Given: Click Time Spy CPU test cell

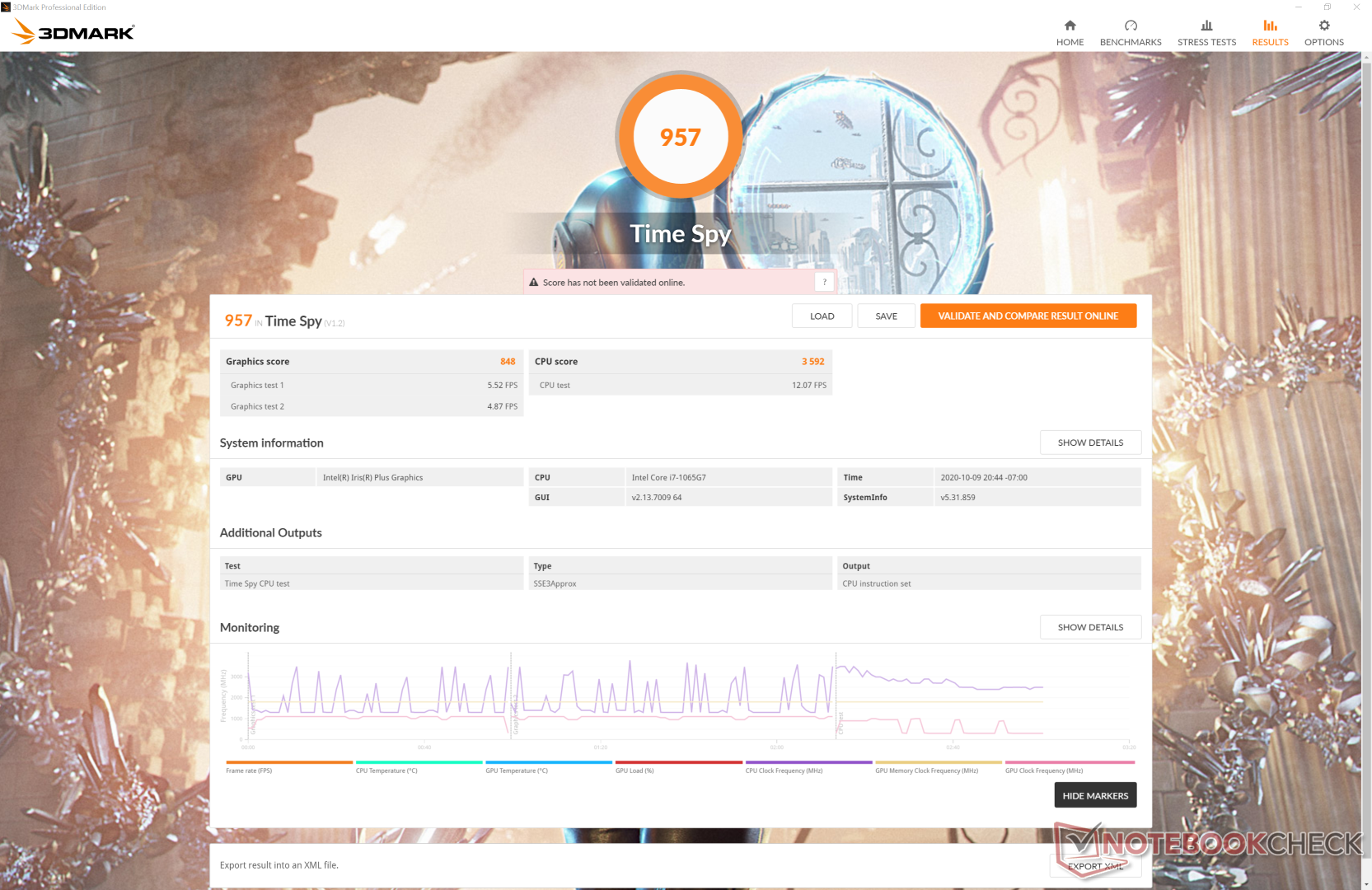Looking at the screenshot, I should [372, 583].
